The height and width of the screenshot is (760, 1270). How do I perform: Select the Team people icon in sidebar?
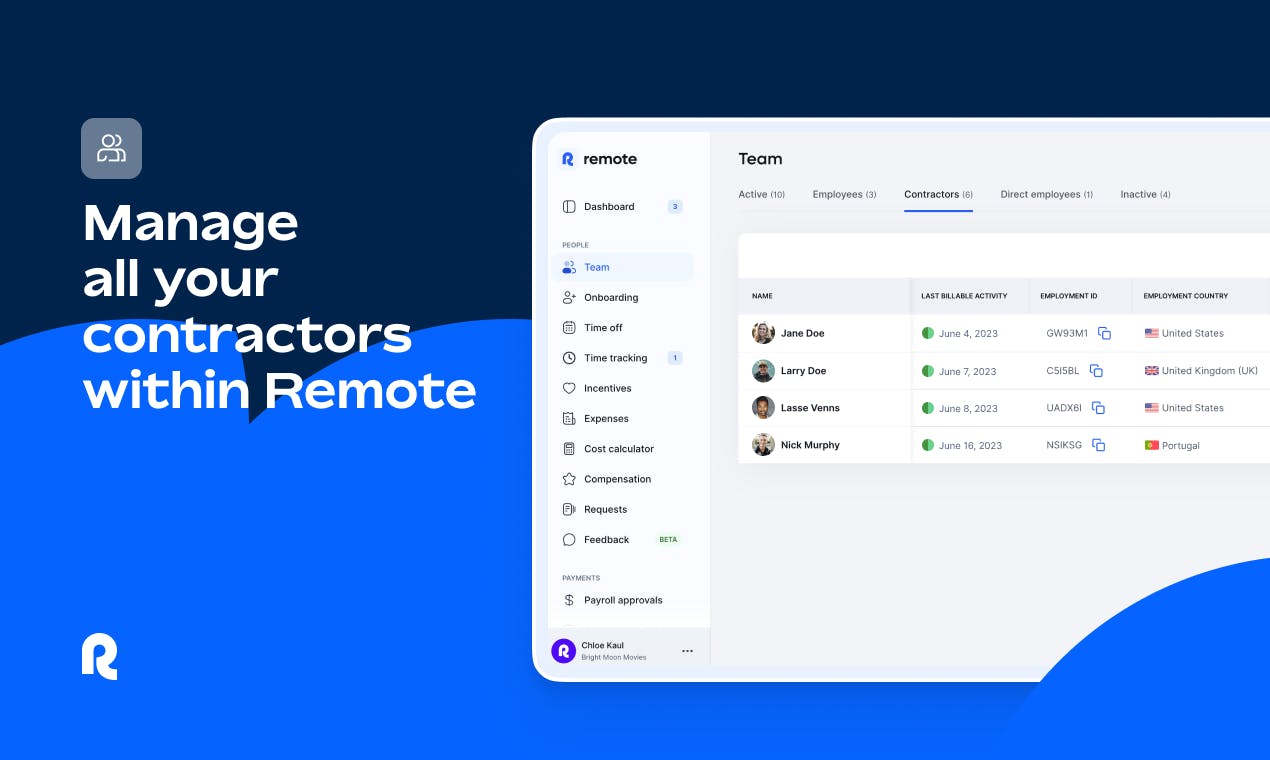coord(569,267)
